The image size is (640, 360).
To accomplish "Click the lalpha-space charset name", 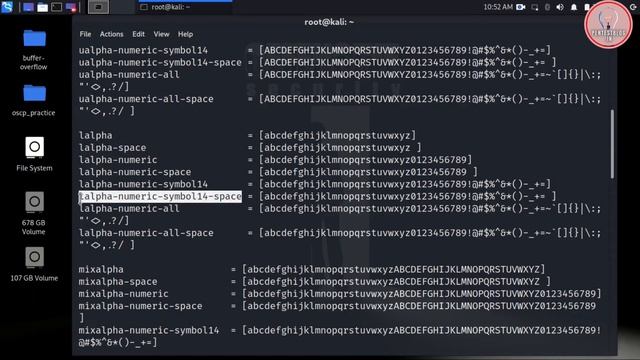I will coord(113,148).
